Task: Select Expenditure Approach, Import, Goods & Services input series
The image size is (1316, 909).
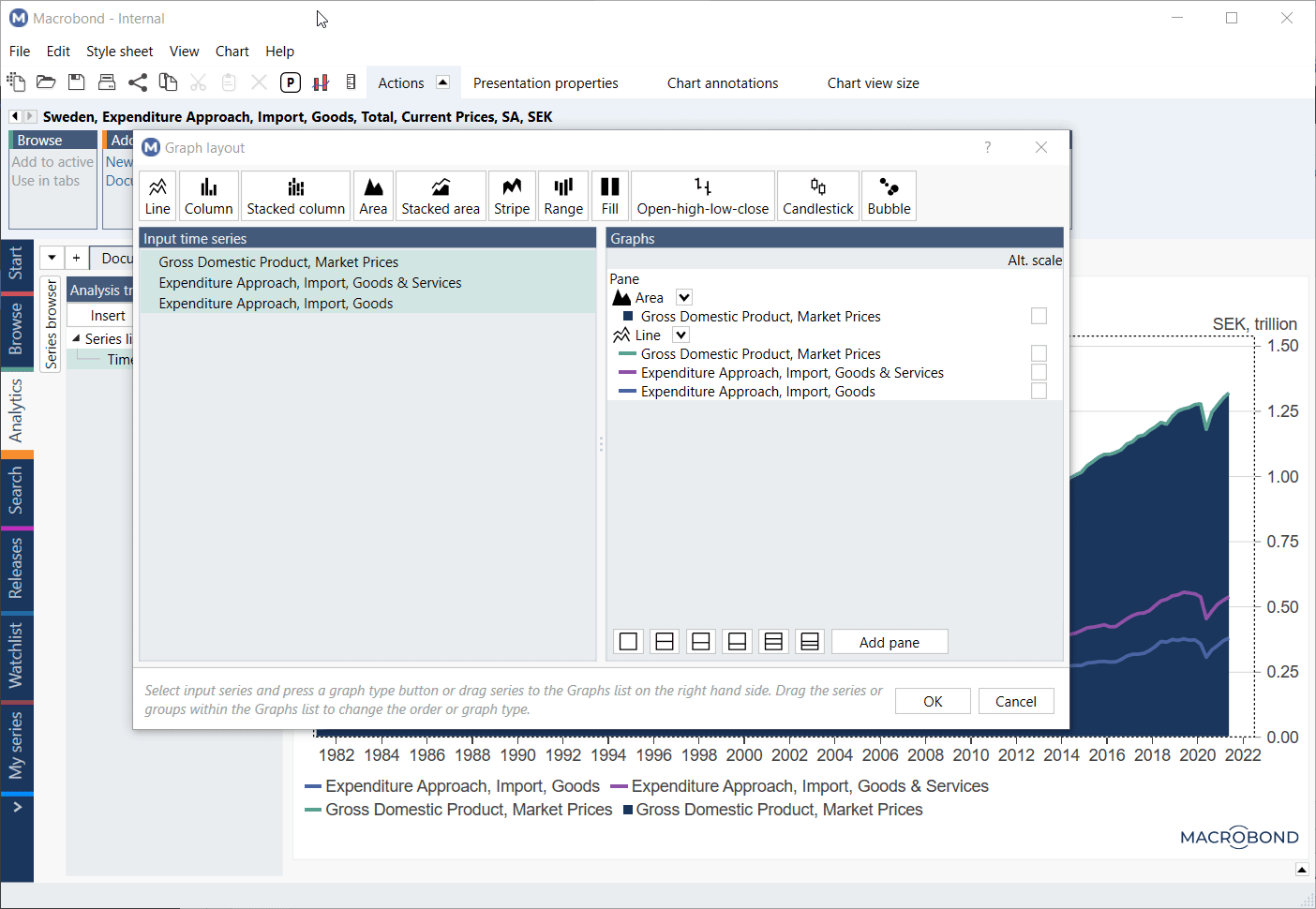Action: (367, 282)
